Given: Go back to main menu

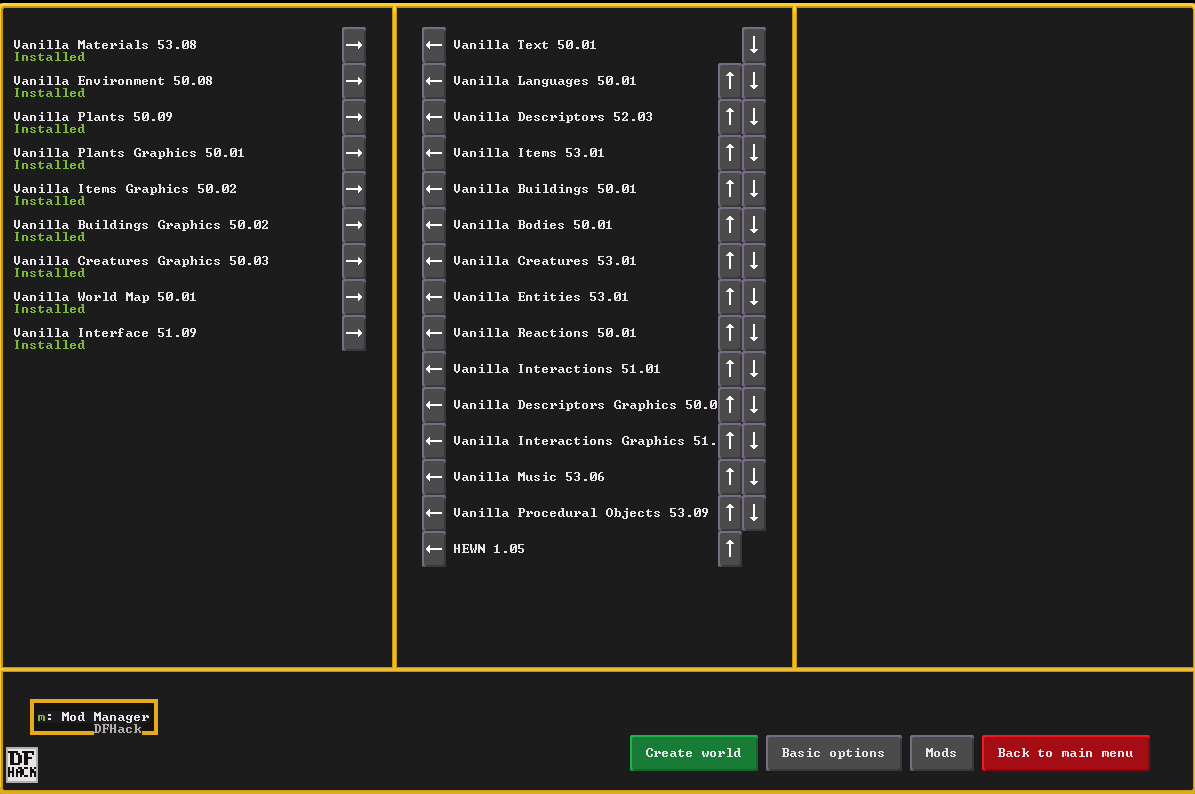Looking at the screenshot, I should point(1065,753).
